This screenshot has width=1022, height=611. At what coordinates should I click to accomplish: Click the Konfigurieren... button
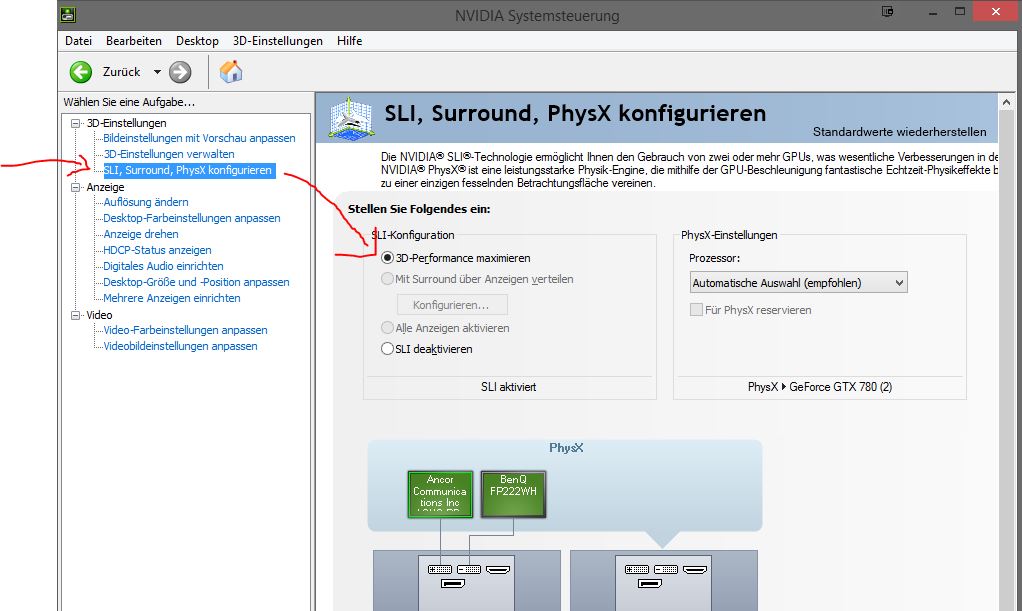pyautogui.click(x=452, y=305)
